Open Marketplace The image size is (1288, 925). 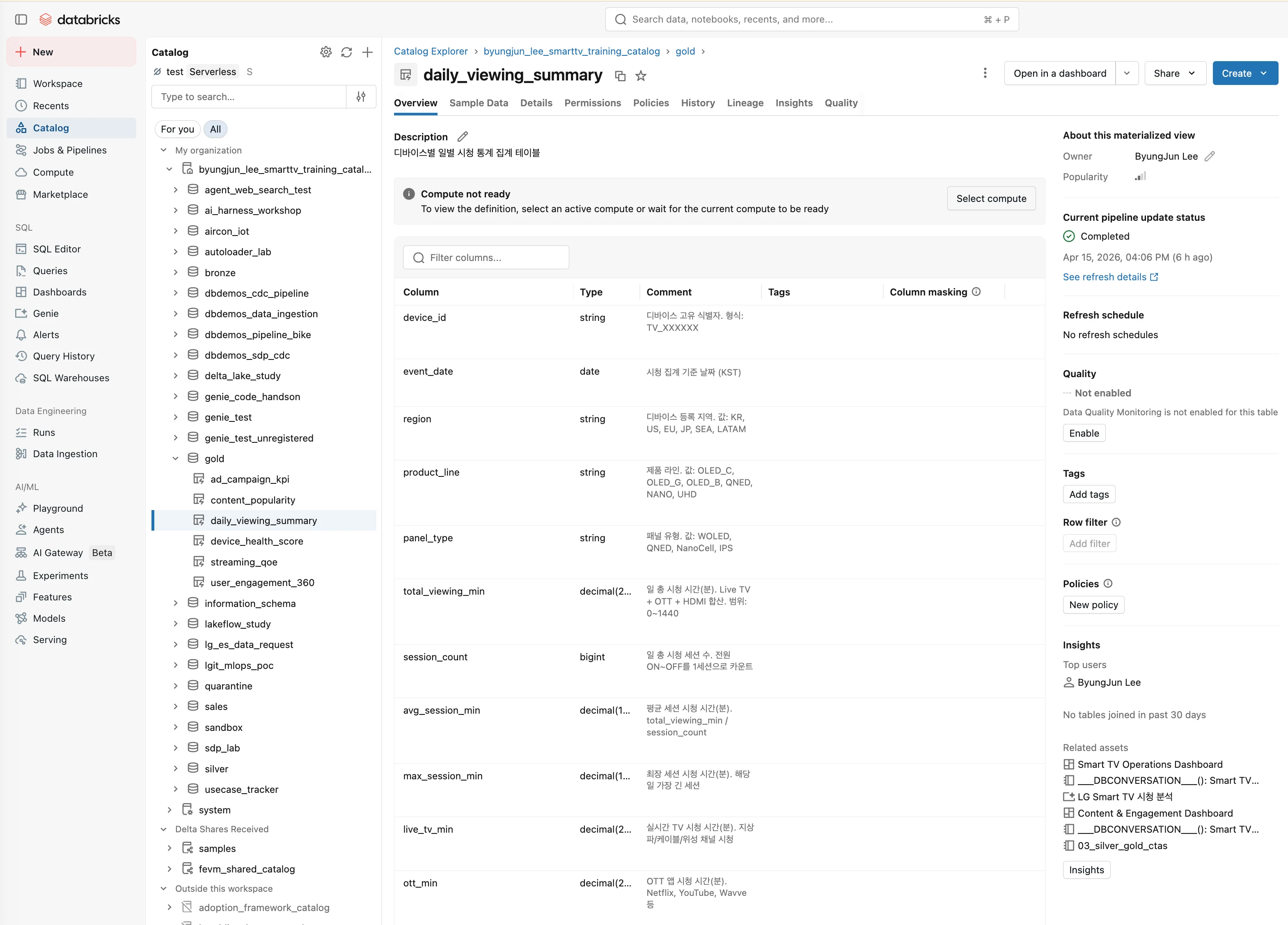tap(71, 194)
